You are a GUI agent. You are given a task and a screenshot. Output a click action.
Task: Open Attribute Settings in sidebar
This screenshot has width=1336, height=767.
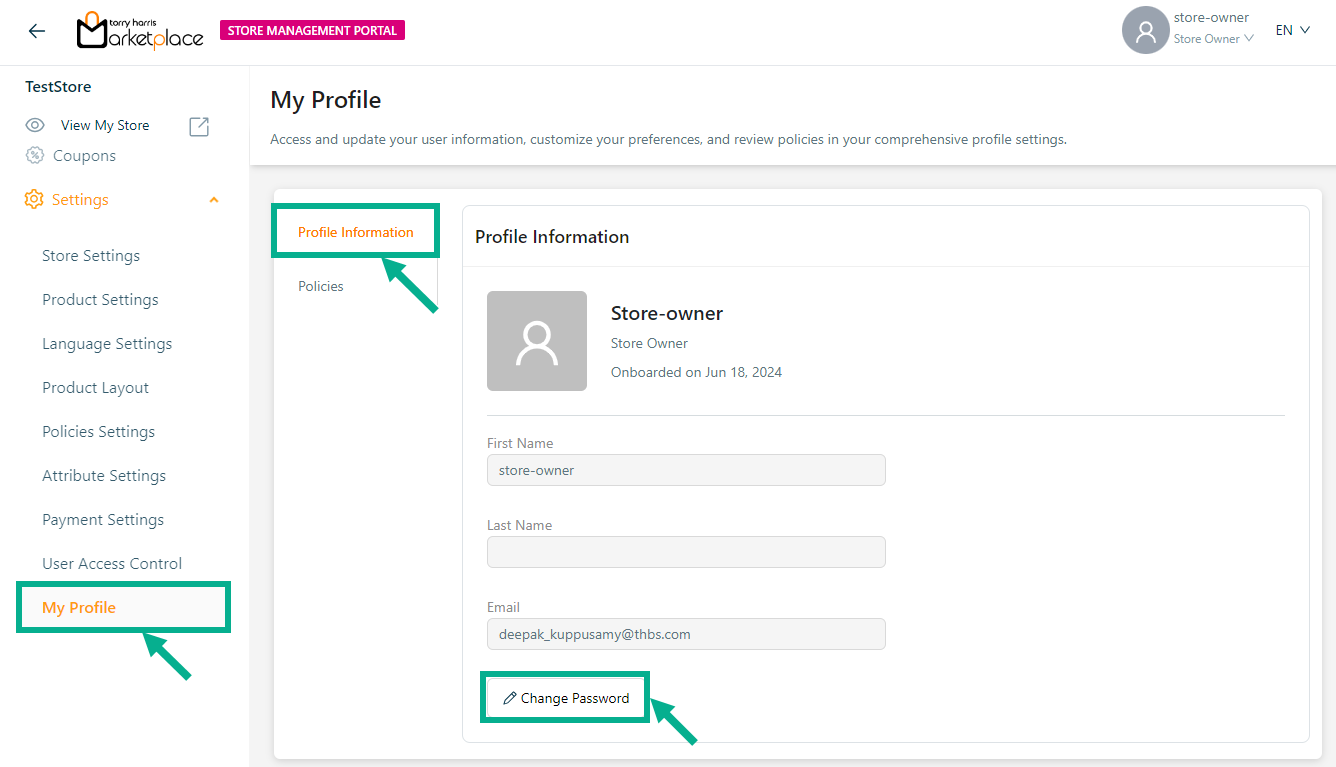104,476
